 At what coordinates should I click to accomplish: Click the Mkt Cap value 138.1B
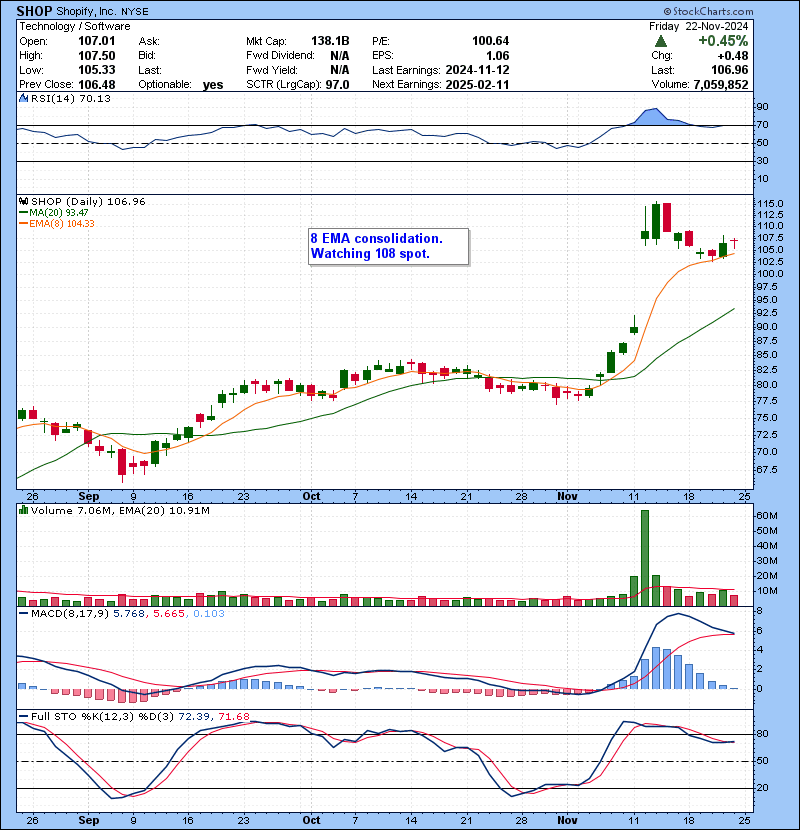pyautogui.click(x=330, y=41)
